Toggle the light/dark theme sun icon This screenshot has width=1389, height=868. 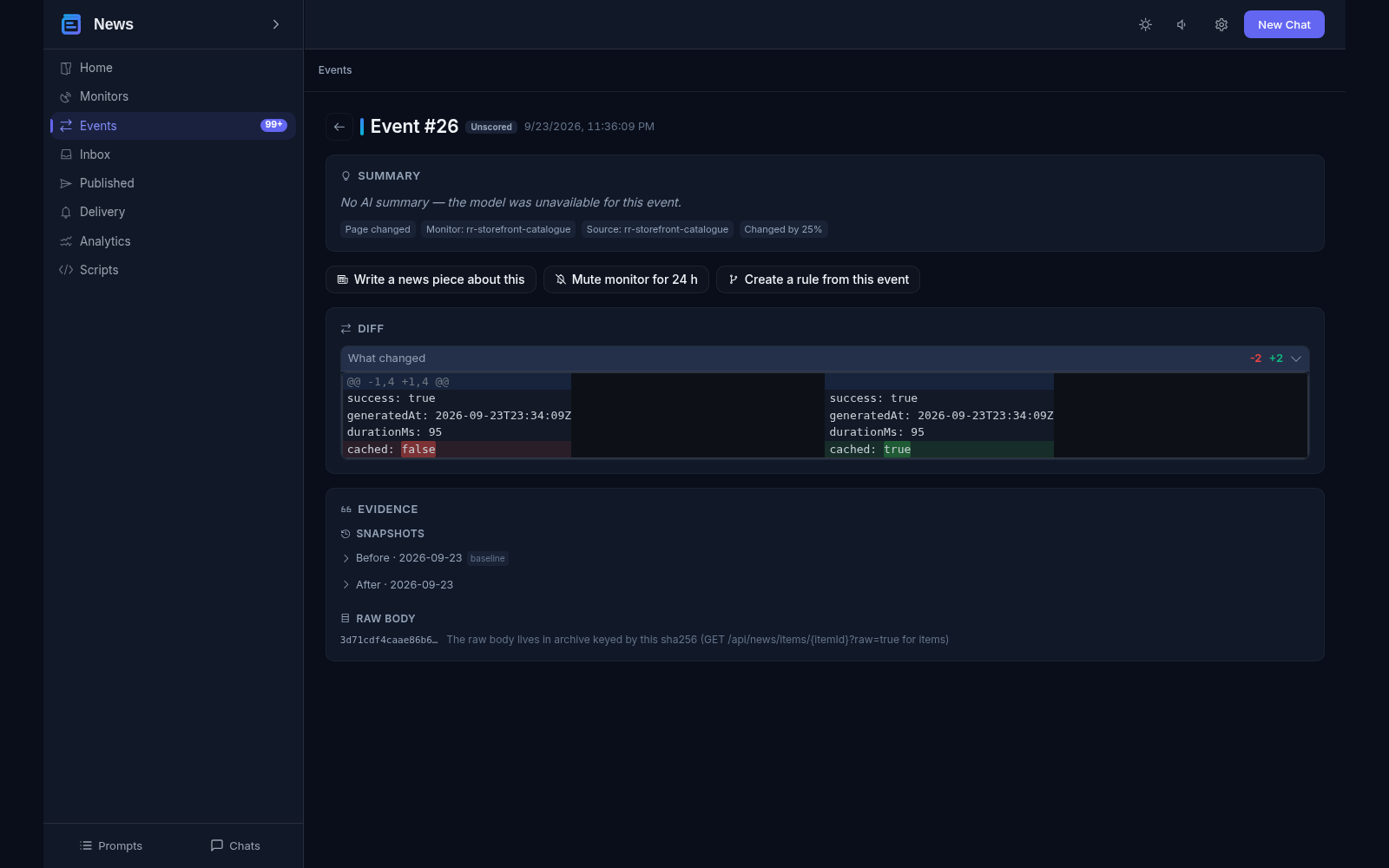1145,24
